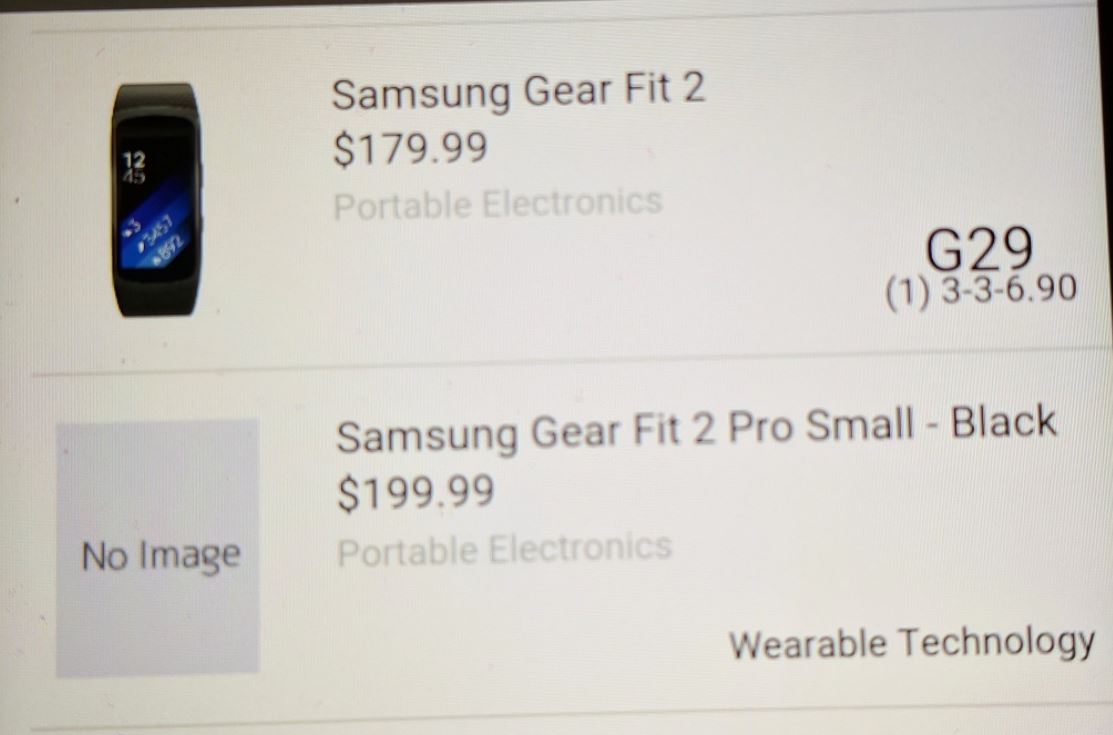Open Samsung Gear Fit 2 Pro Small title
The width and height of the screenshot is (1113, 735).
point(696,428)
